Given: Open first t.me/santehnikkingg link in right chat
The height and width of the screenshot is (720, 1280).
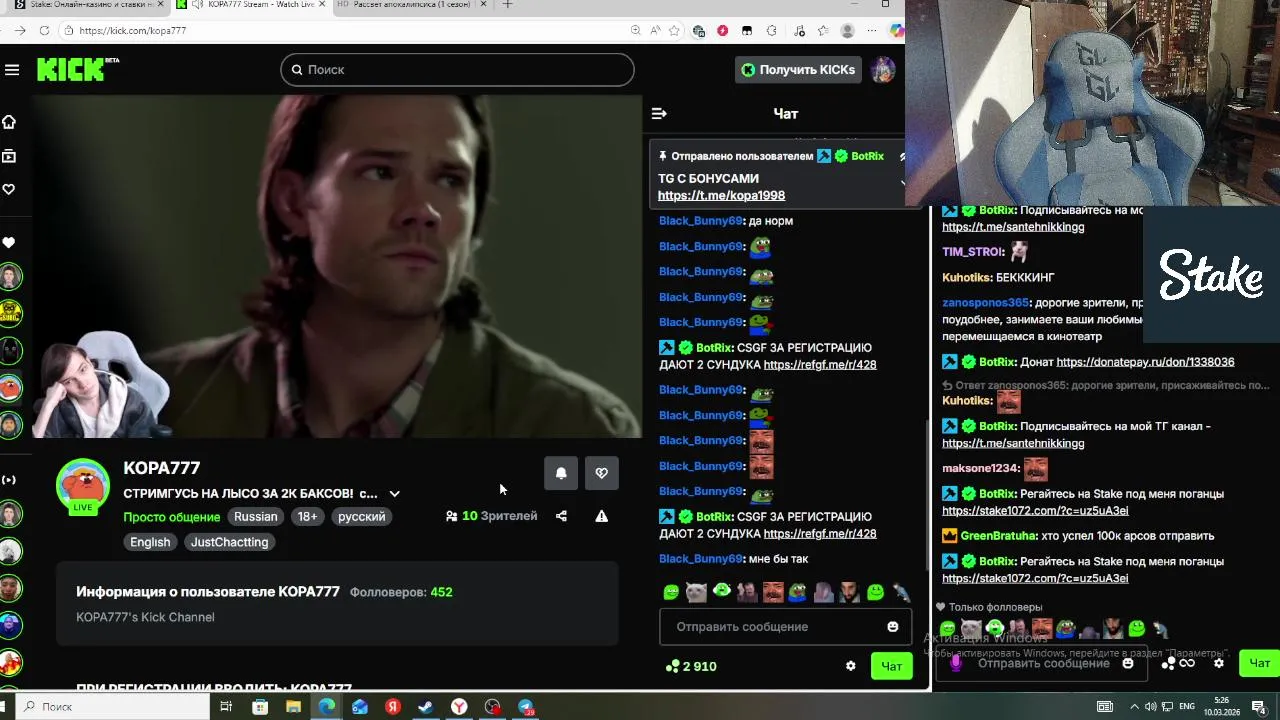Looking at the screenshot, I should pyautogui.click(x=1013, y=227).
